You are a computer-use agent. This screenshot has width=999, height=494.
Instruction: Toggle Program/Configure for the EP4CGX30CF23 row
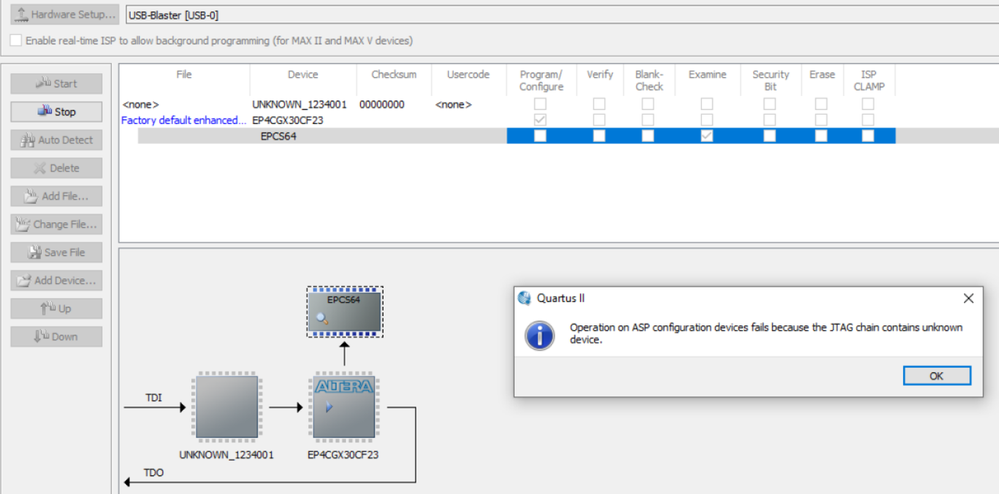pos(540,120)
